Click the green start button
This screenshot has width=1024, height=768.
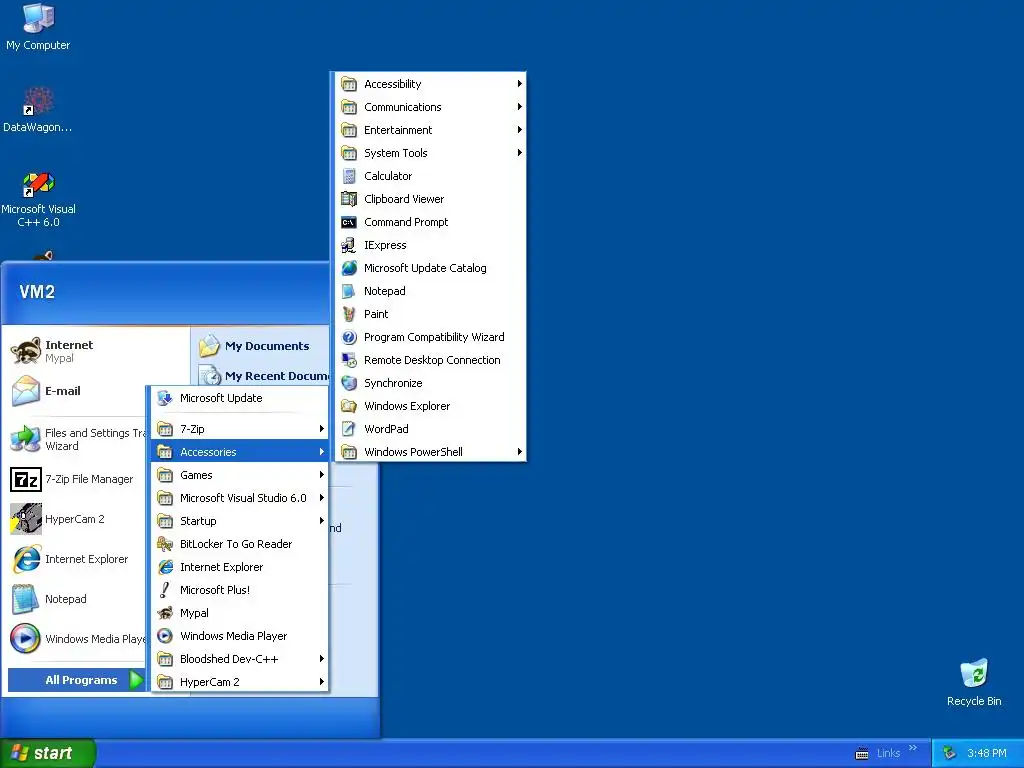coord(47,753)
